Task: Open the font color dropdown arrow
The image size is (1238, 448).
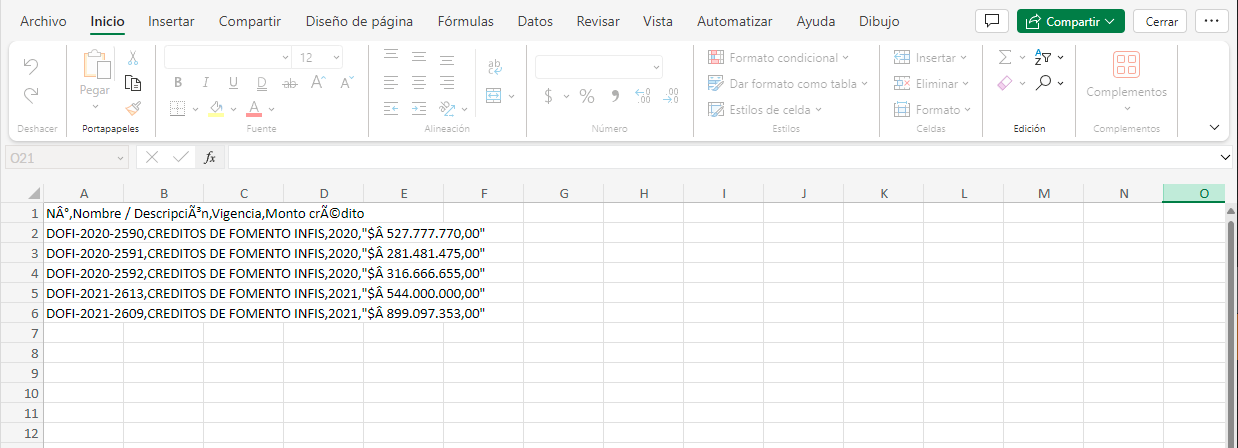Action: pyautogui.click(x=272, y=108)
